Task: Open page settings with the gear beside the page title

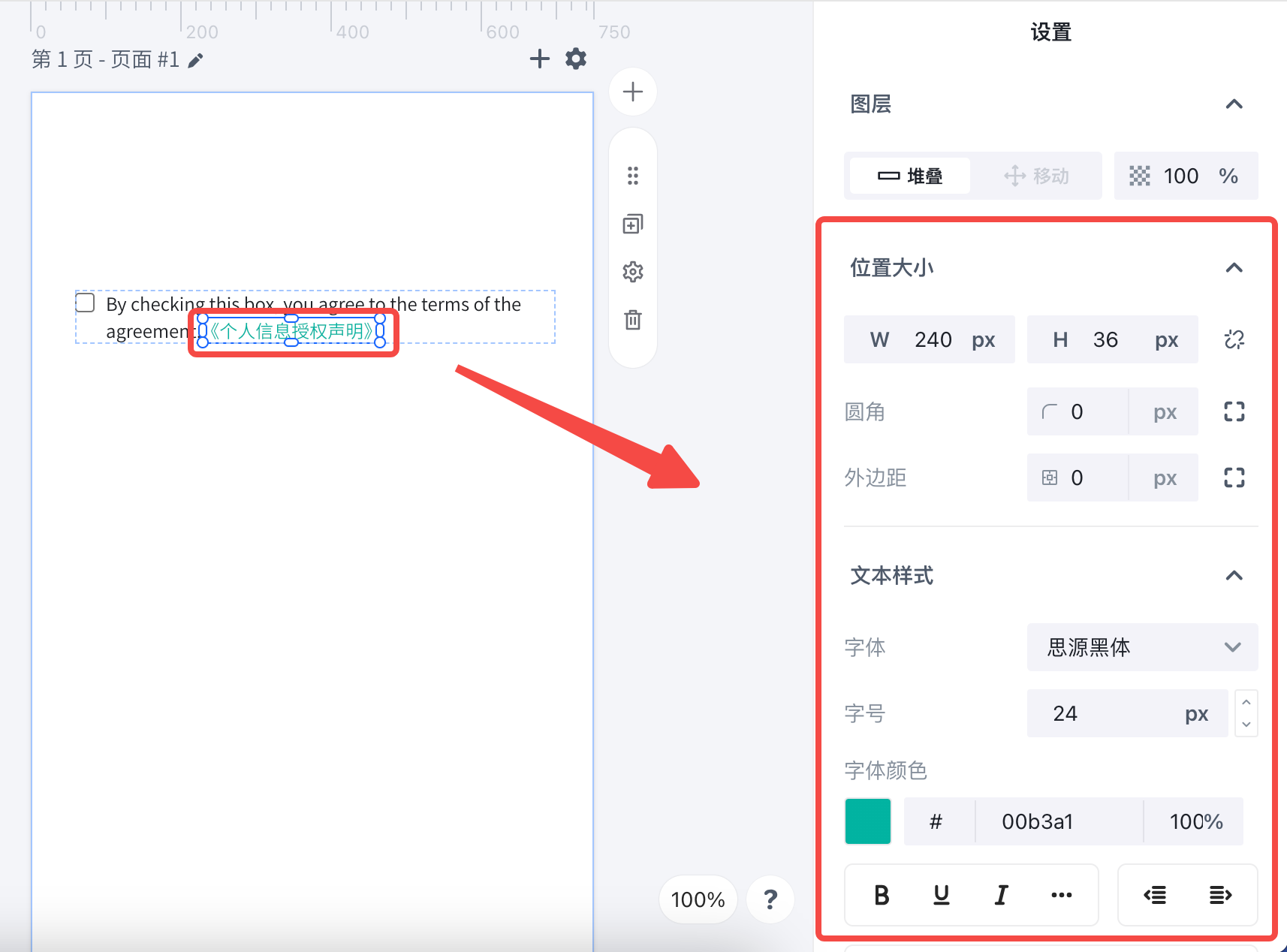Action: point(576,59)
